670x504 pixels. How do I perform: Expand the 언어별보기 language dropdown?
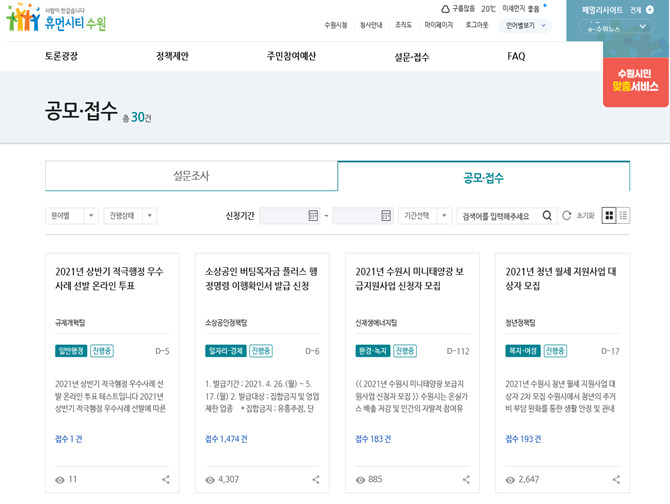click(x=525, y=25)
